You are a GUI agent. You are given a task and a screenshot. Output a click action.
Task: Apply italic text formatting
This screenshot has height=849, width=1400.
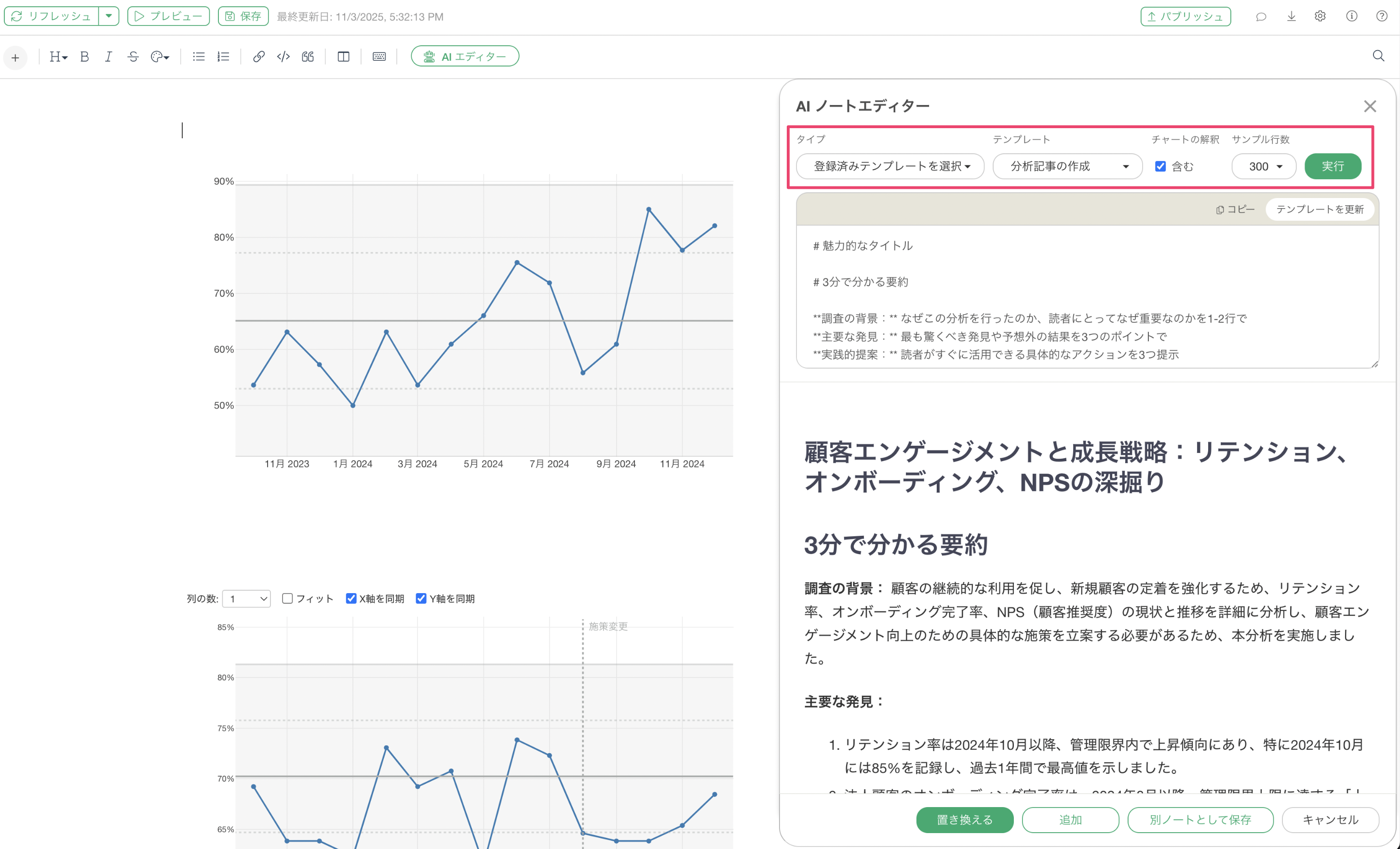click(108, 56)
